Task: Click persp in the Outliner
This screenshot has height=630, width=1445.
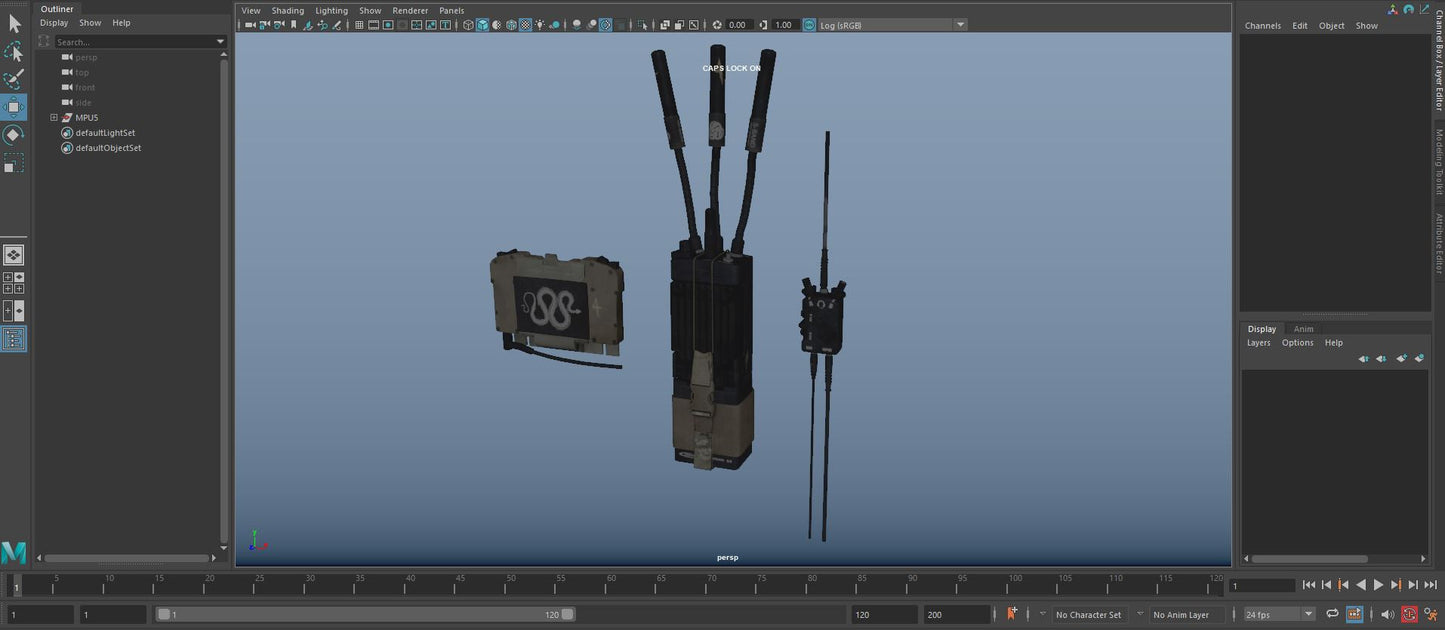Action: (x=85, y=57)
